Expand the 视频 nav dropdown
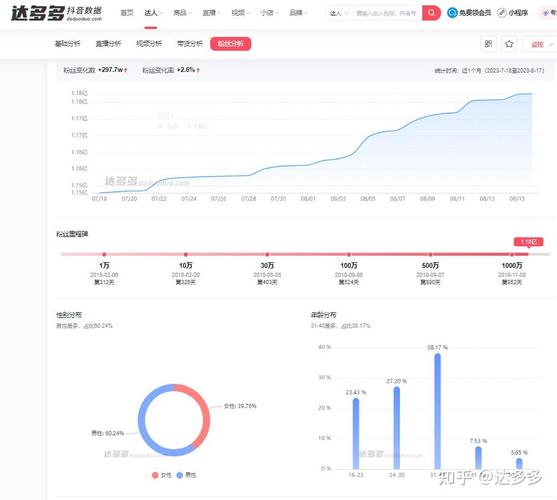This screenshot has width=557, height=500. [240, 13]
